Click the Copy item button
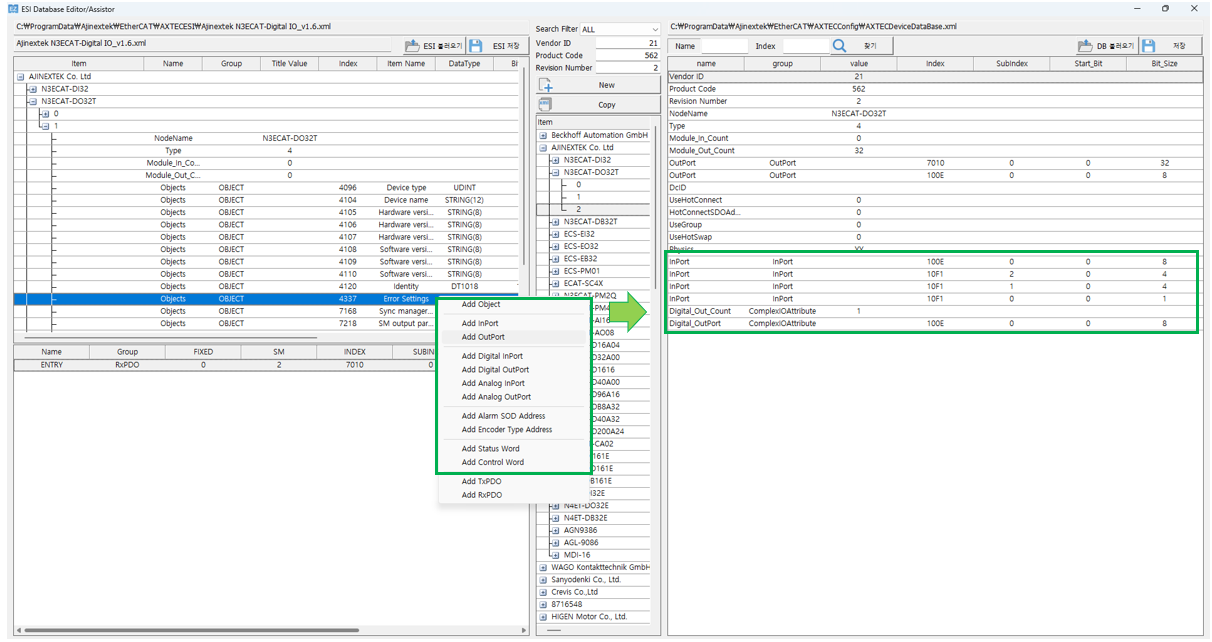The height and width of the screenshot is (642, 1212). click(598, 104)
